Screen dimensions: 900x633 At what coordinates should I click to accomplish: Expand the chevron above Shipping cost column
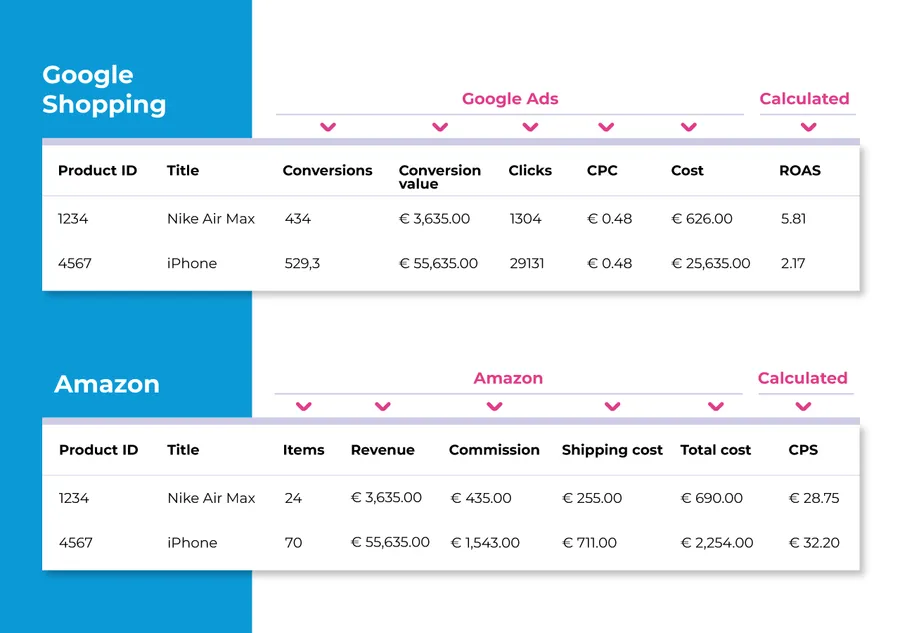613,406
